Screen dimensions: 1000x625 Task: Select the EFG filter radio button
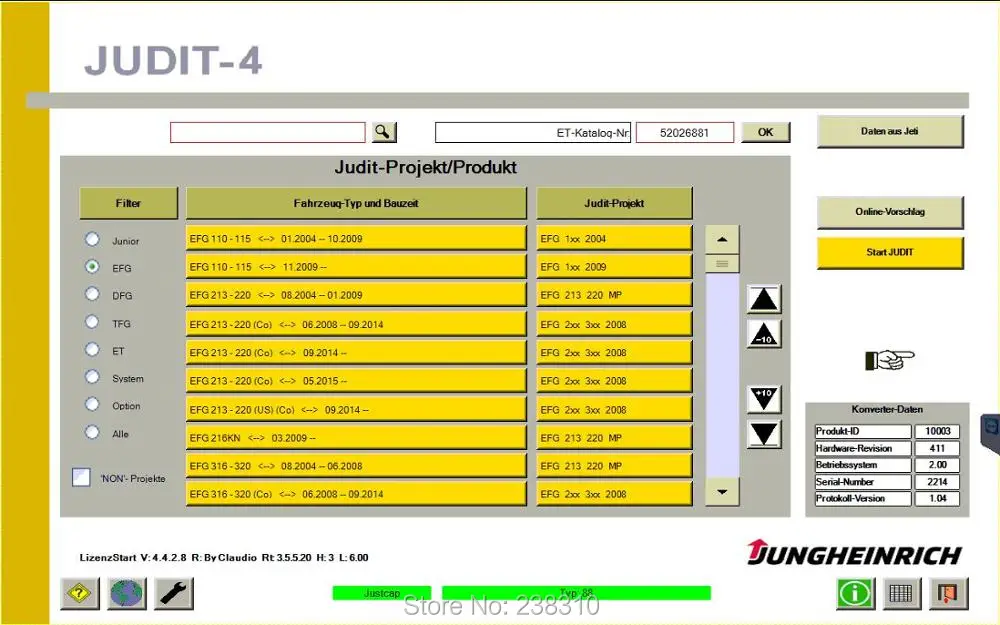(x=92, y=267)
